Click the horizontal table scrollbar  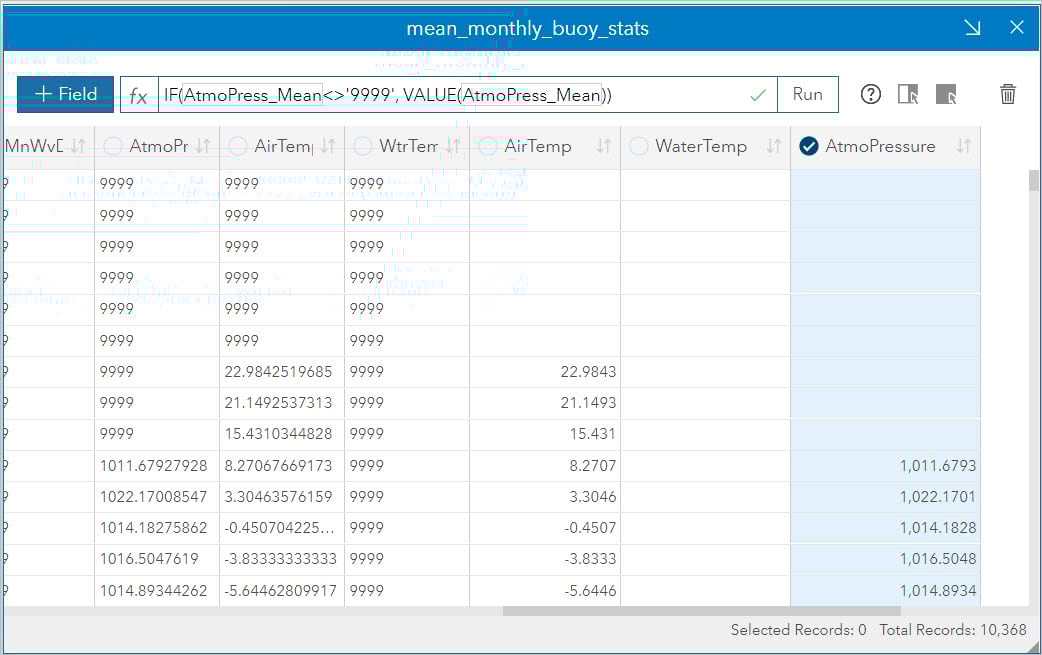650,608
